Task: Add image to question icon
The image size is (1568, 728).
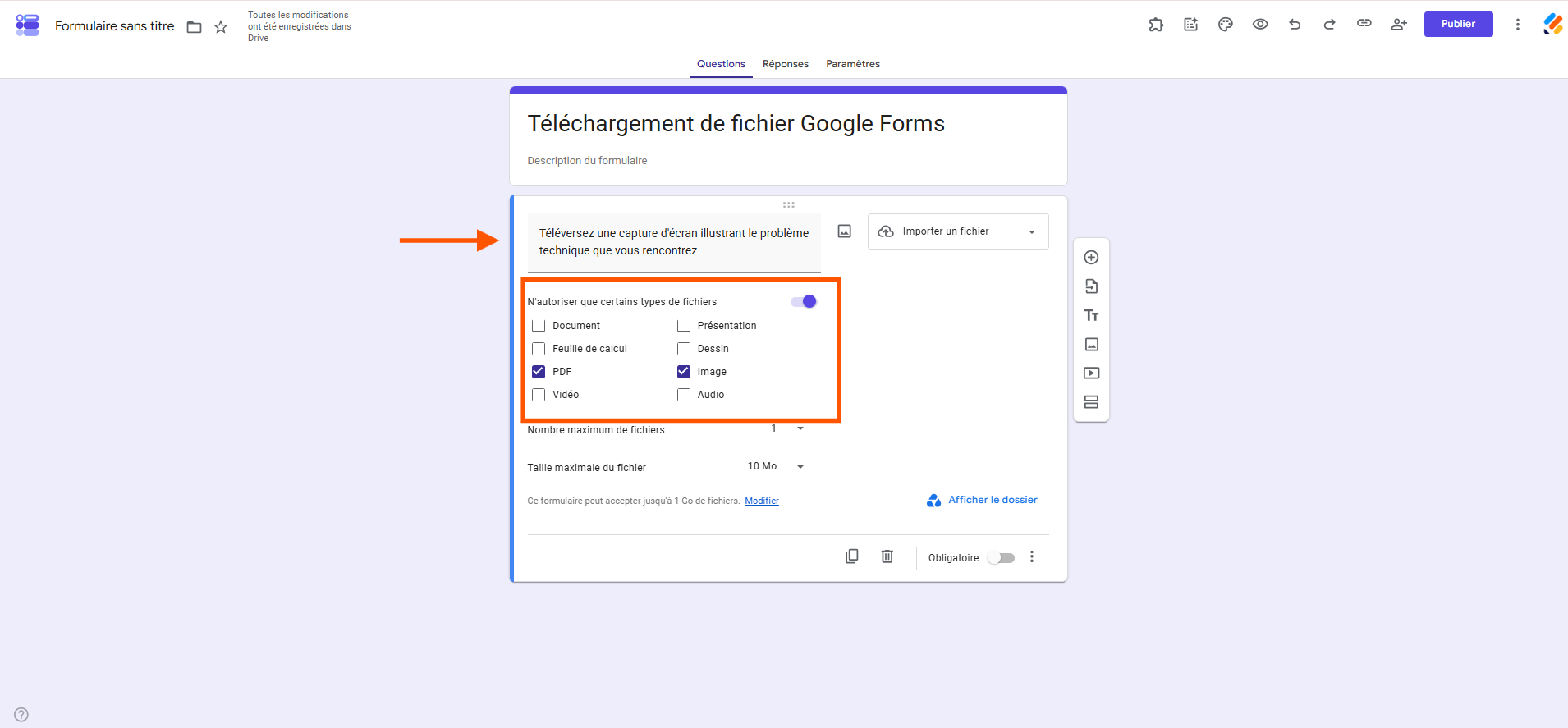Action: pyautogui.click(x=845, y=231)
